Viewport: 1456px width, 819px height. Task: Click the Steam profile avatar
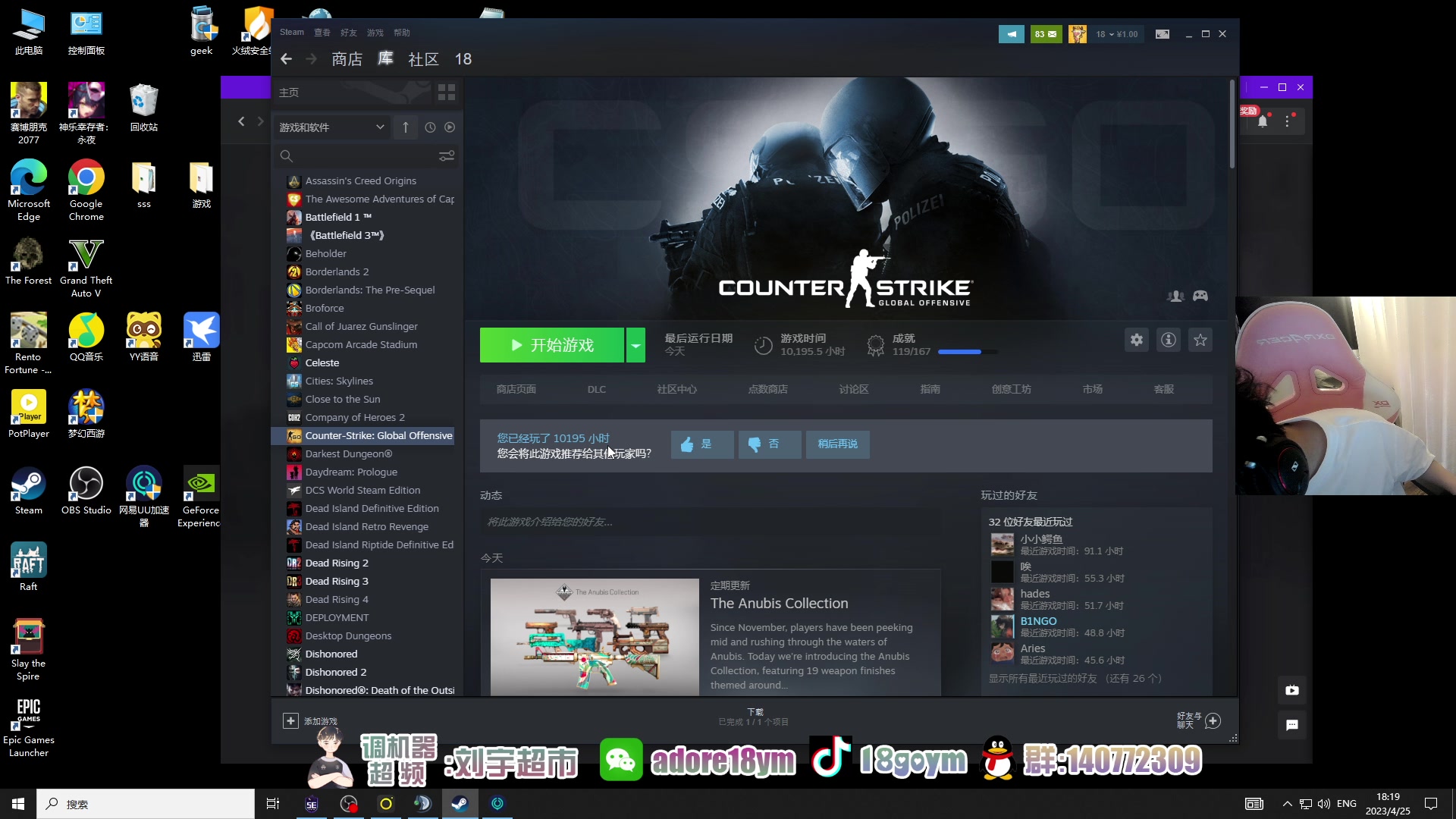(1078, 34)
